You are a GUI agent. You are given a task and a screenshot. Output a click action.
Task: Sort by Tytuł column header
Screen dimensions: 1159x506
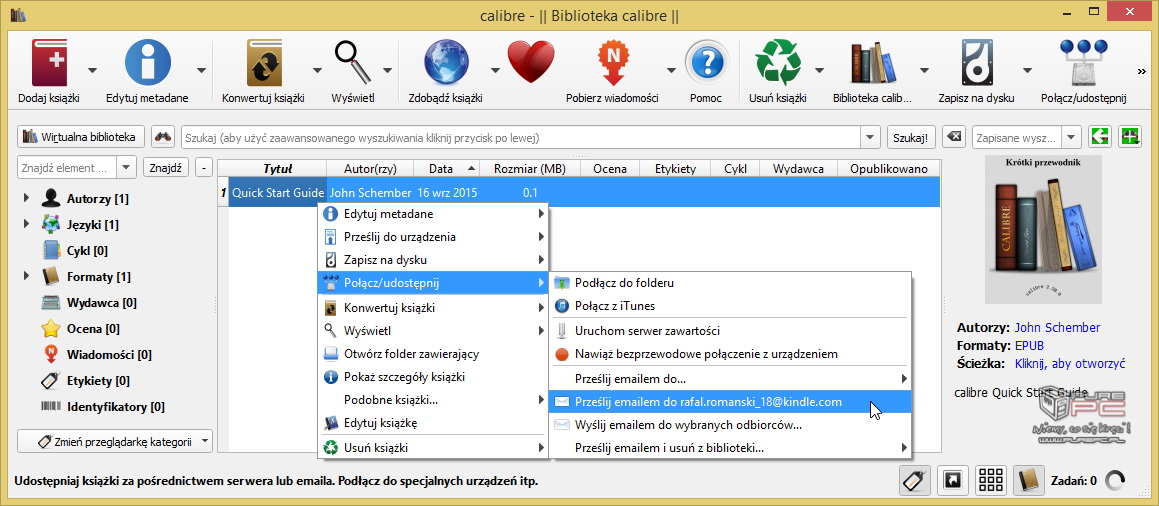[277, 168]
